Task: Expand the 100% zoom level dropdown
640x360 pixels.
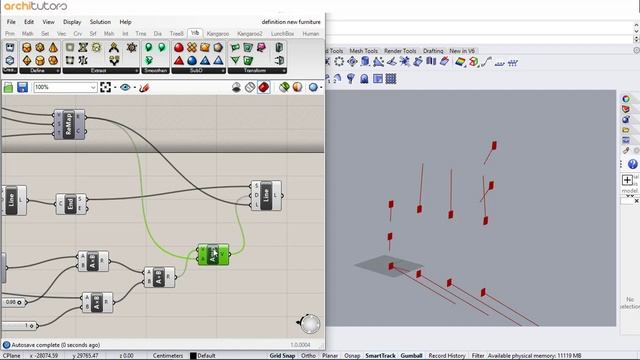Action: pos(93,87)
